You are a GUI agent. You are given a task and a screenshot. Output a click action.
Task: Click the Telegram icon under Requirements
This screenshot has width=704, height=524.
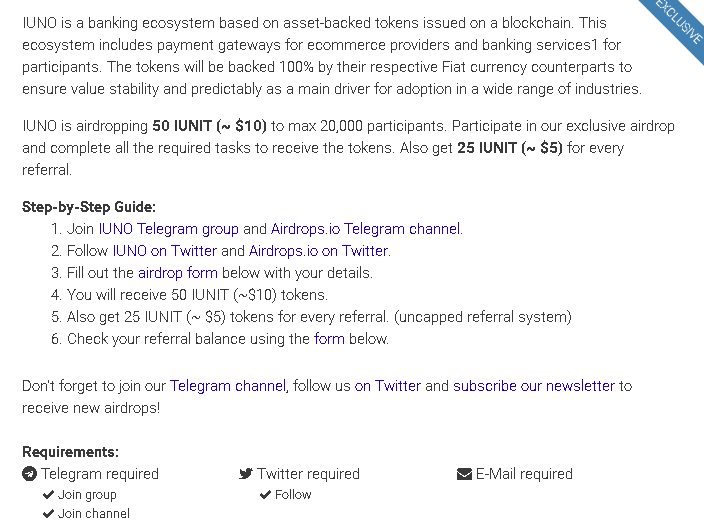coord(30,474)
